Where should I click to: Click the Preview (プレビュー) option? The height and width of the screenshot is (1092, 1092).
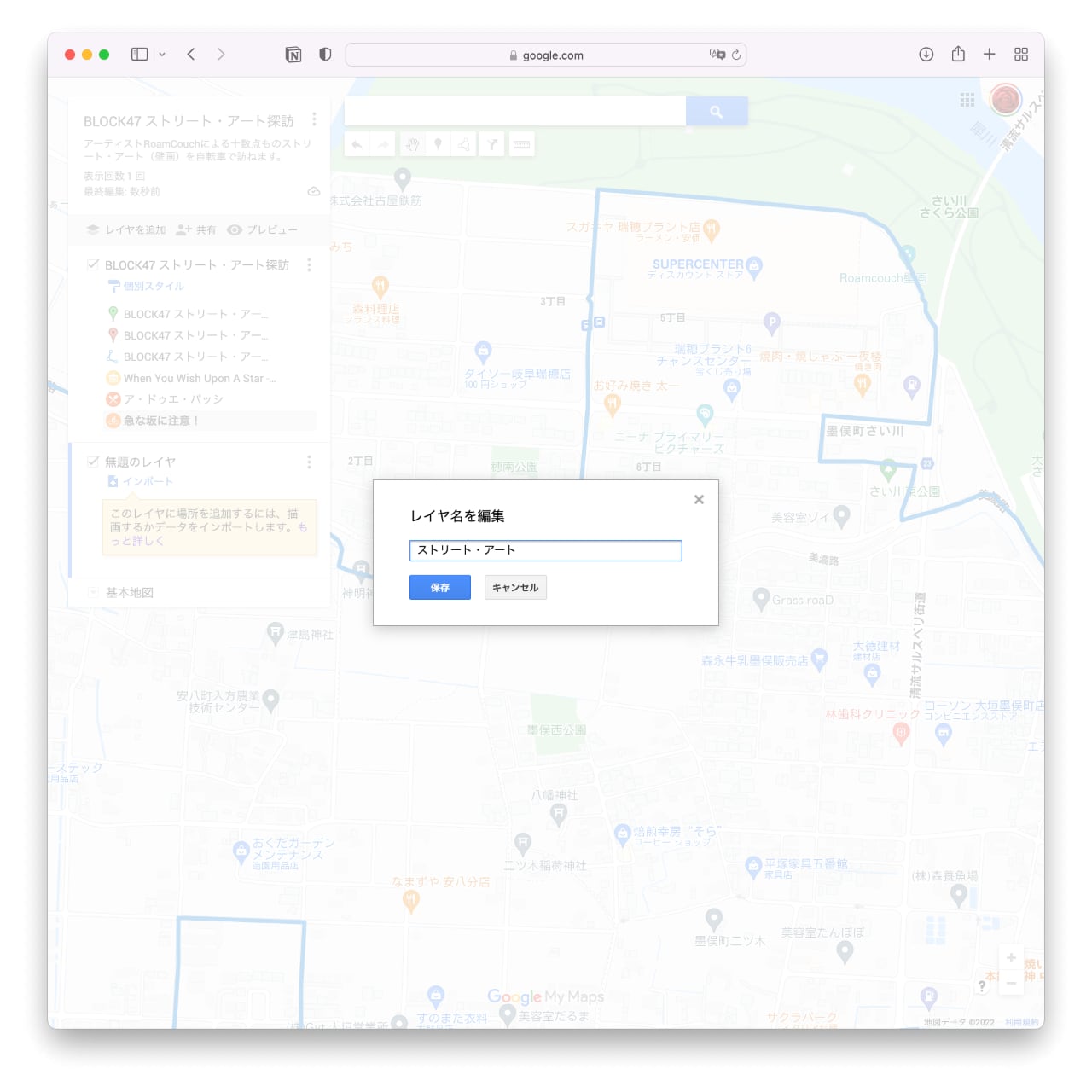click(x=263, y=230)
